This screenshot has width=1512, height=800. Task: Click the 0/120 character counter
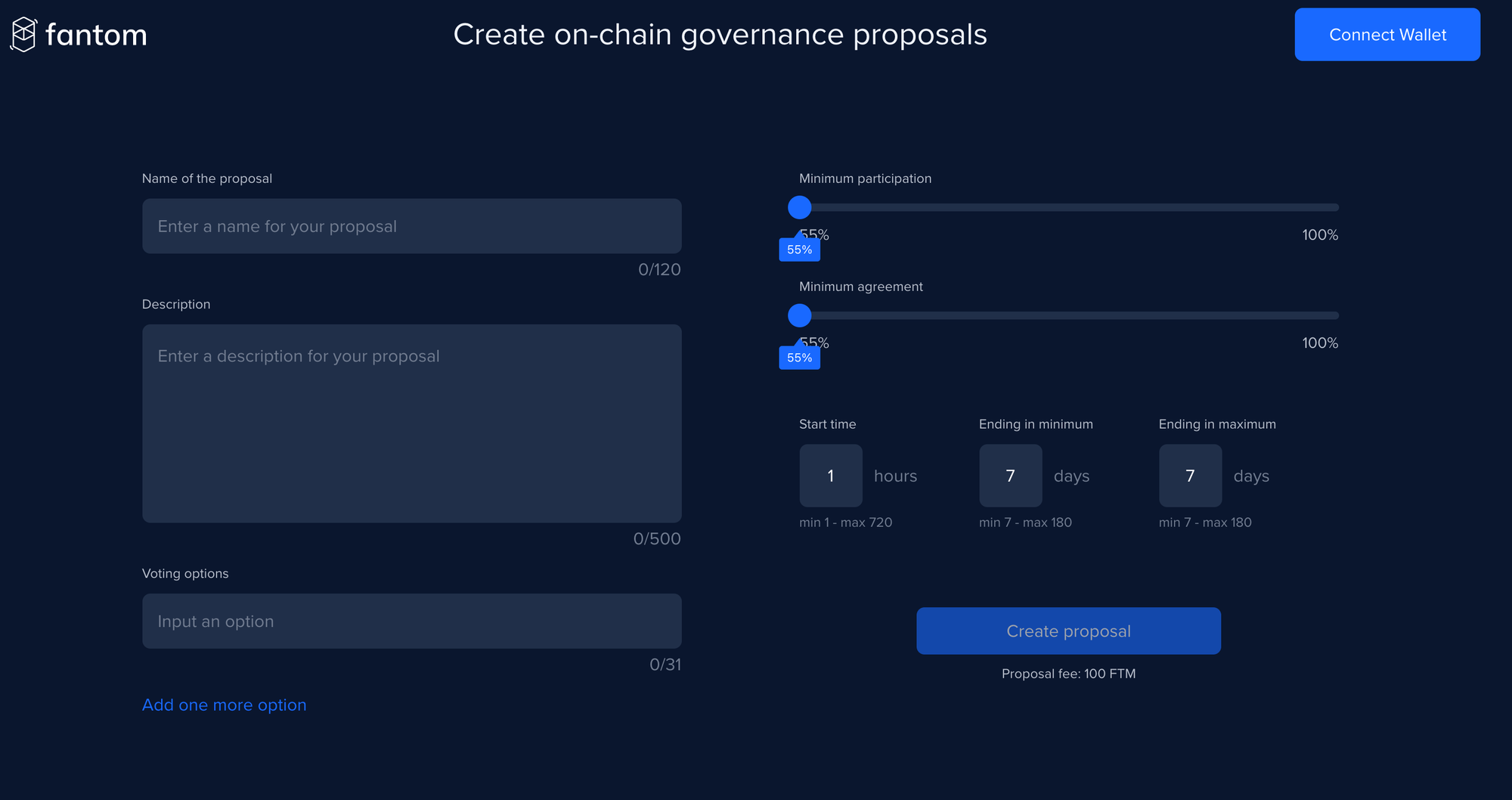659,269
